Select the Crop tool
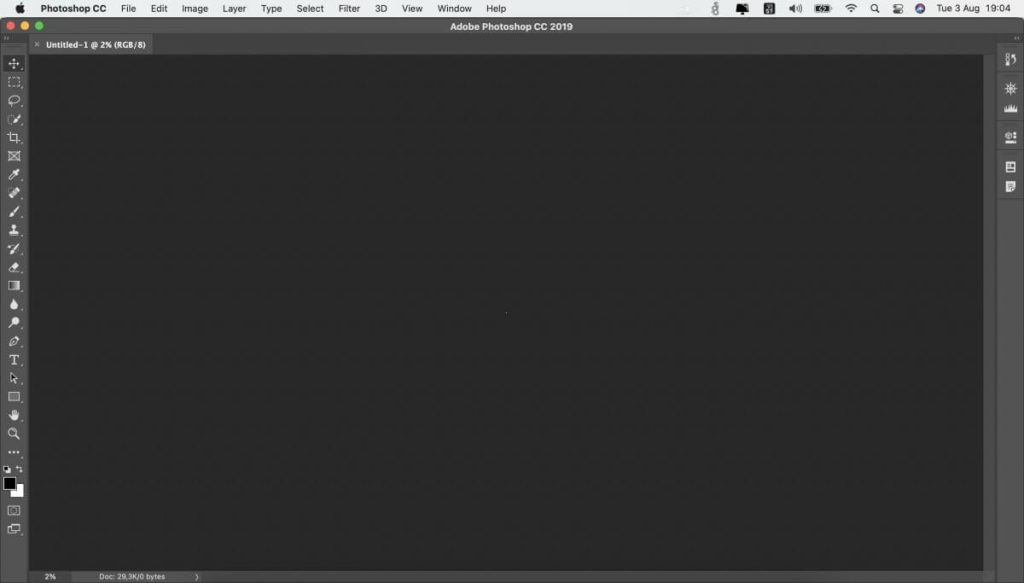 click(14, 138)
